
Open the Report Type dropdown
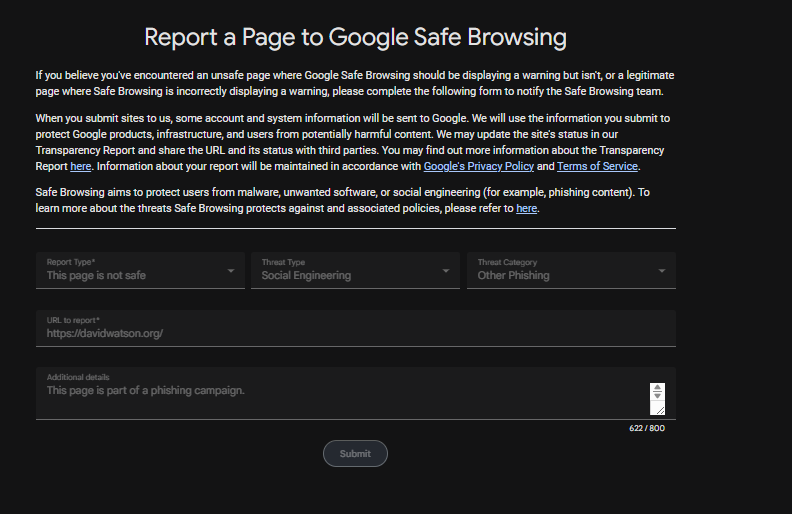(x=140, y=271)
